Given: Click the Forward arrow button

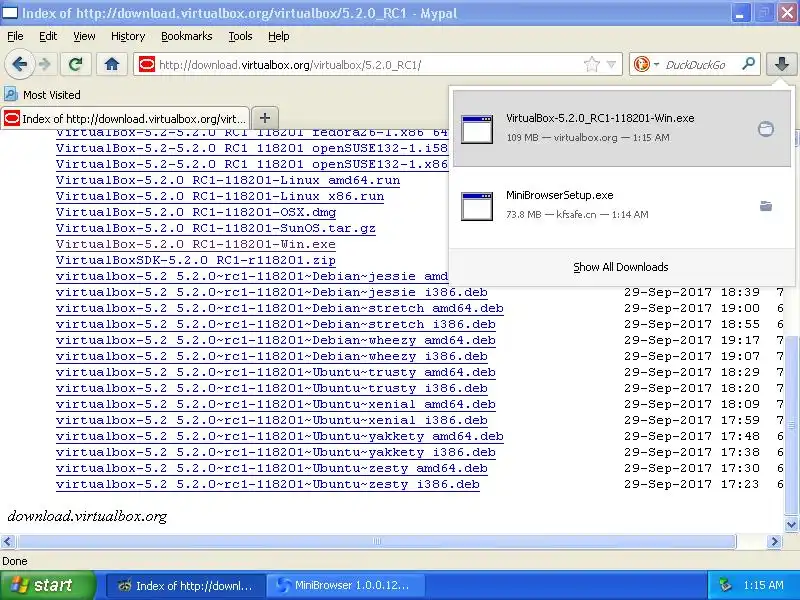Looking at the screenshot, I should (x=45, y=65).
